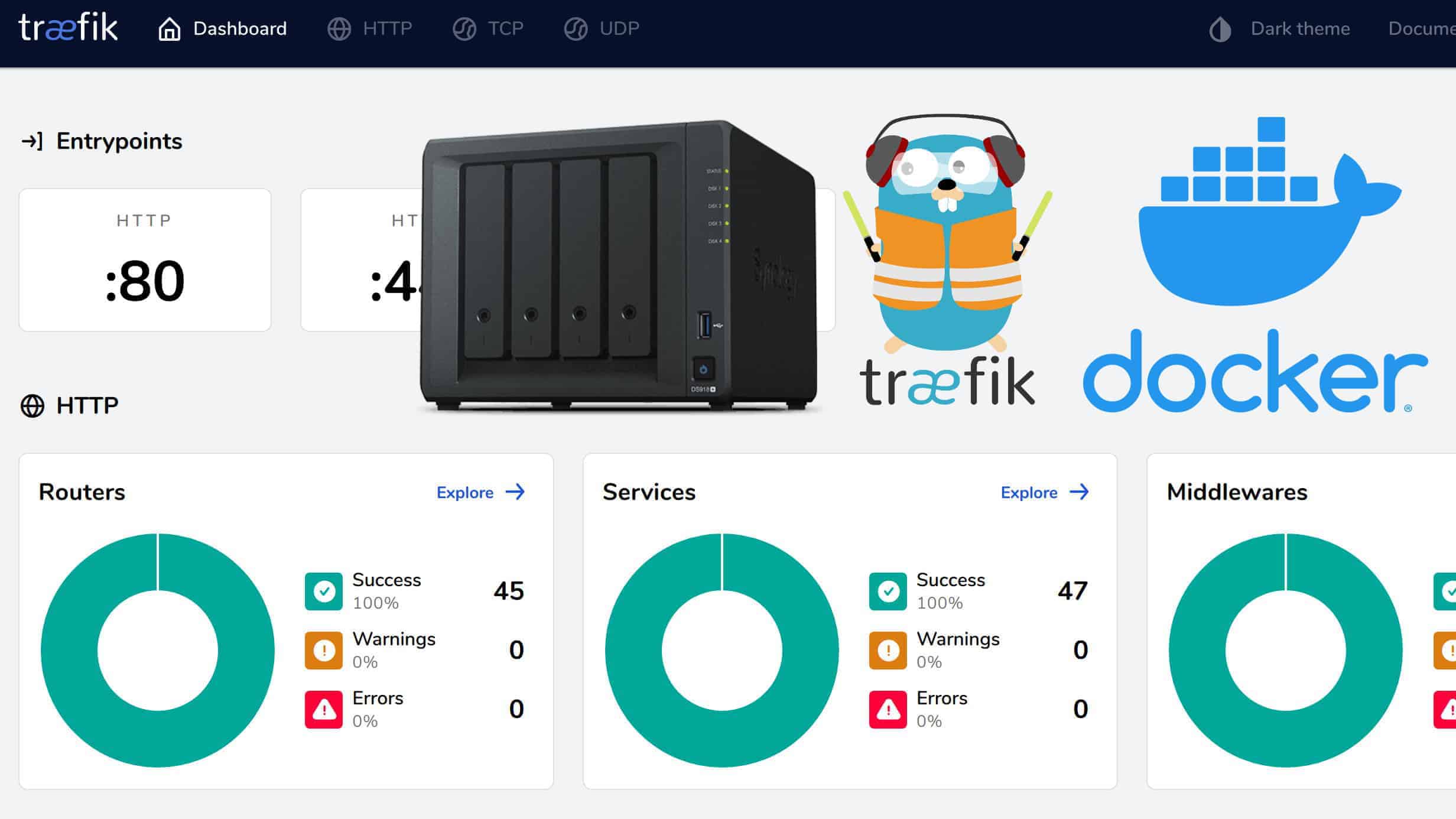
Task: Toggle the Dark theme option
Action: [1280, 29]
